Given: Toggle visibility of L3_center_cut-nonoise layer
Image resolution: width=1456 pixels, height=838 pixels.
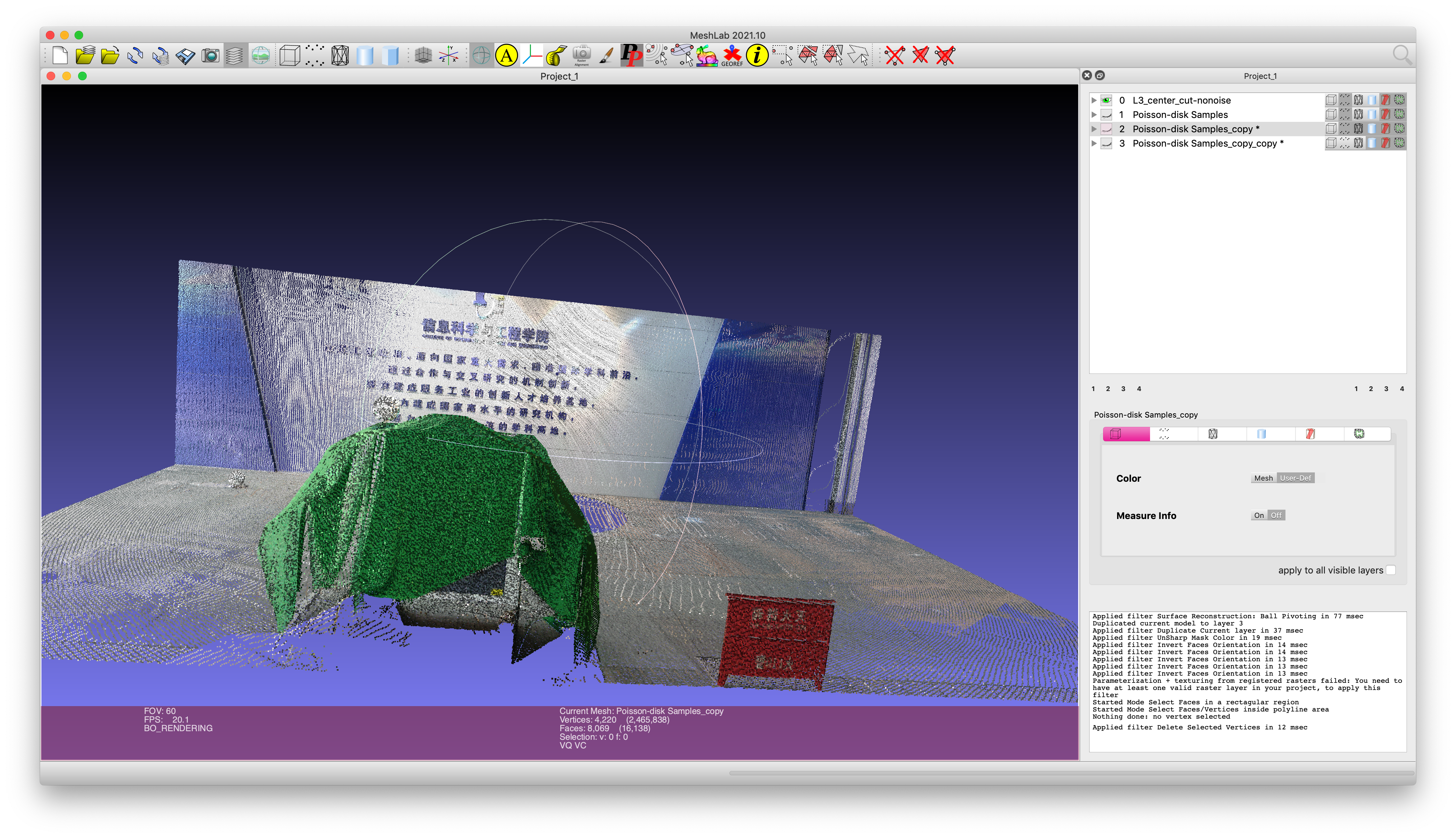Looking at the screenshot, I should click(x=1106, y=100).
